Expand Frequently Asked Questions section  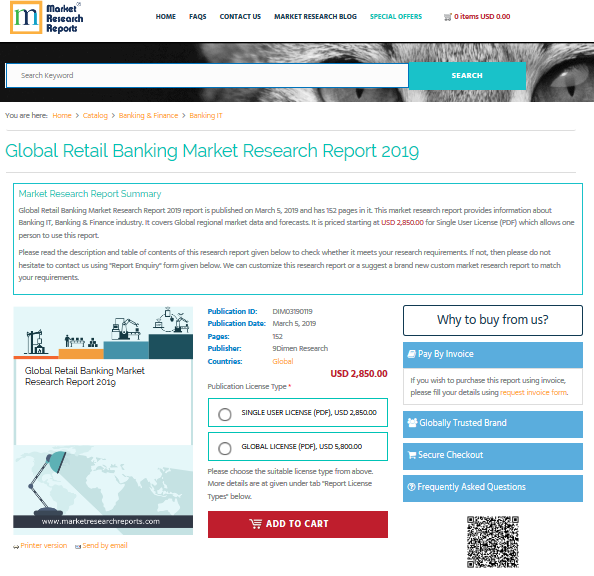[x=493, y=488]
